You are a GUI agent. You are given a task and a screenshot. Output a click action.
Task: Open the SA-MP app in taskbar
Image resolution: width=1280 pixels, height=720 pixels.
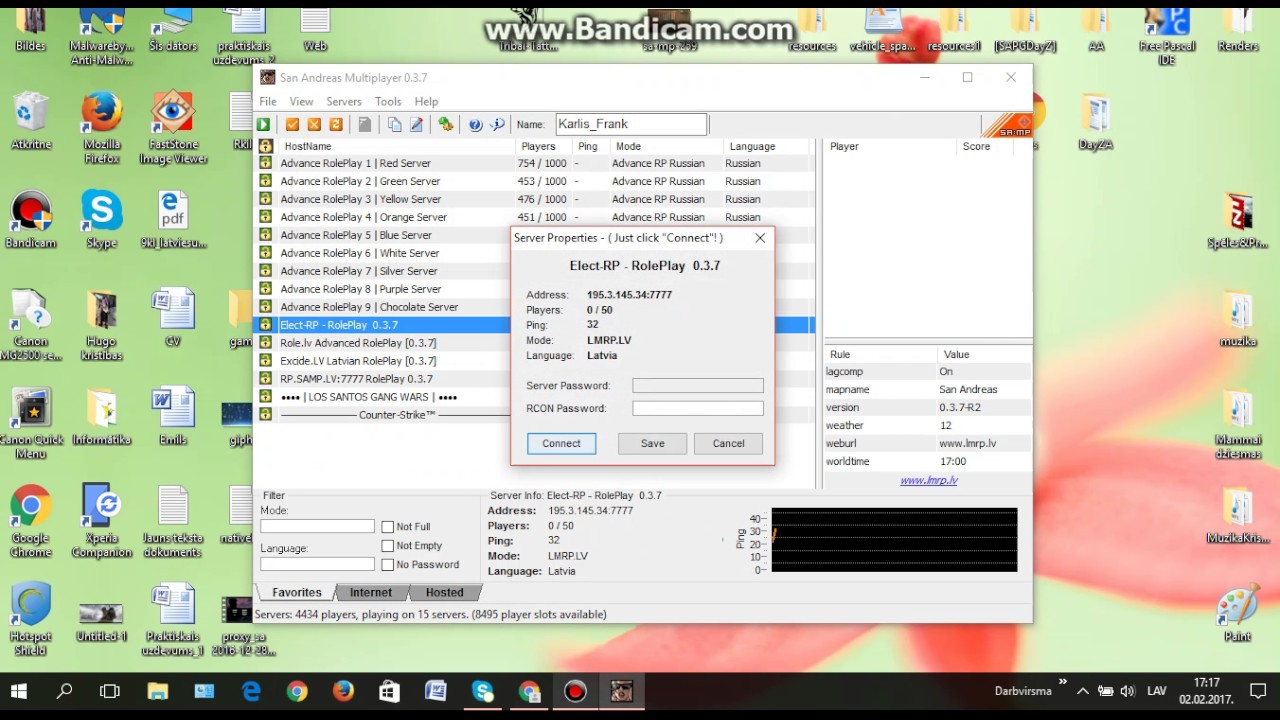click(x=621, y=691)
